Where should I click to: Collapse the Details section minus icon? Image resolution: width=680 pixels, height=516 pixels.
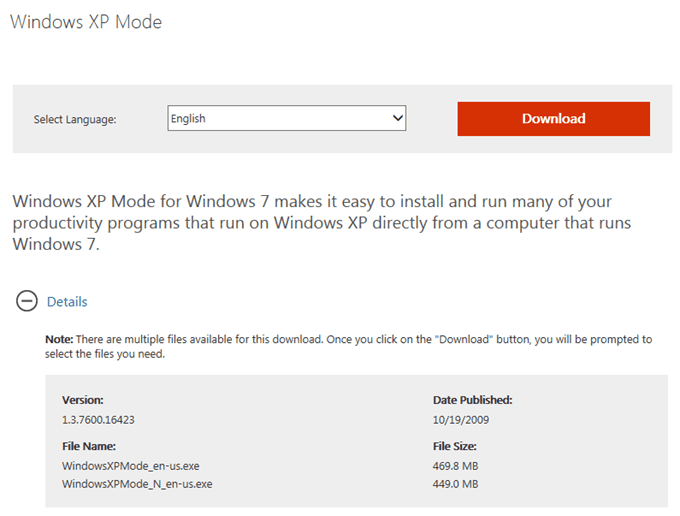[27, 301]
